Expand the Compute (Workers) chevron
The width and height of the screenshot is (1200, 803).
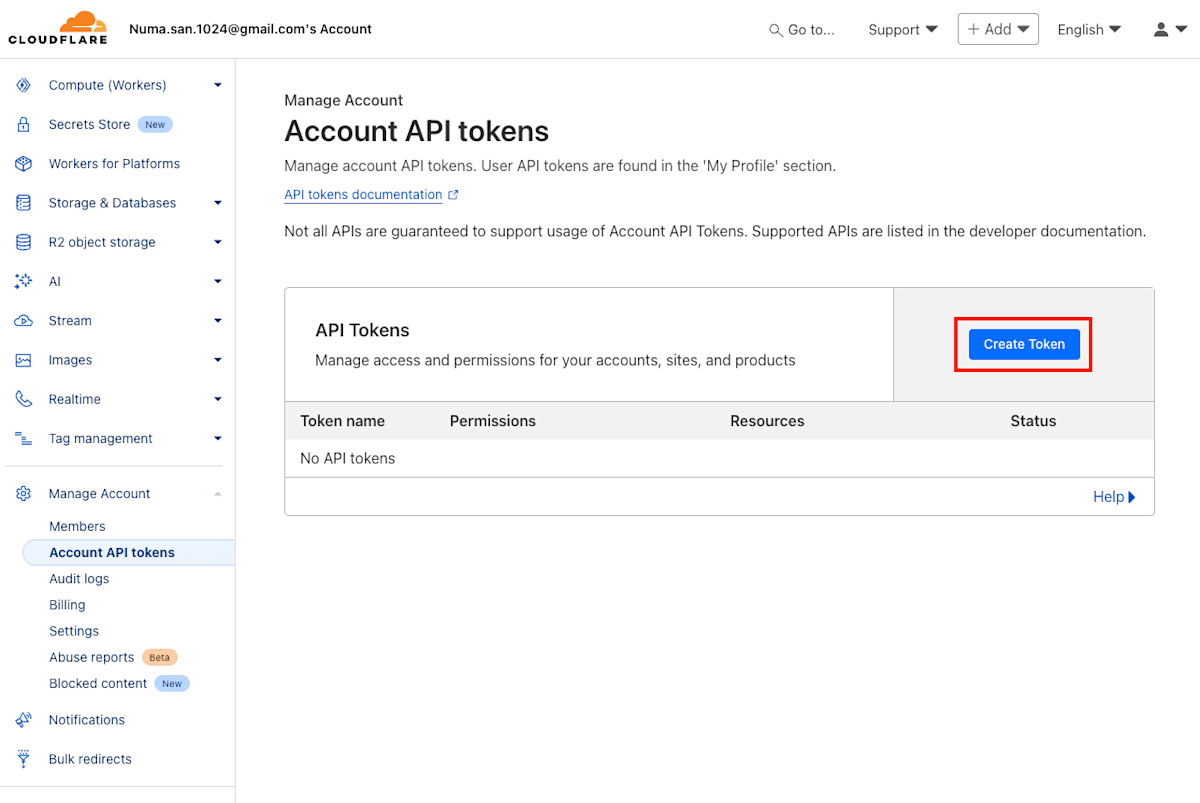(x=218, y=85)
